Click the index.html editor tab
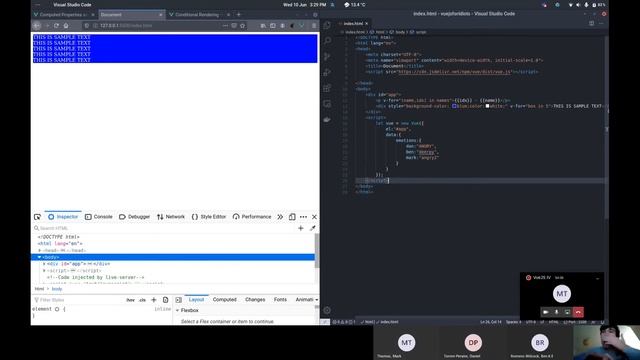Screen dimensions: 640x360 pos(353,23)
